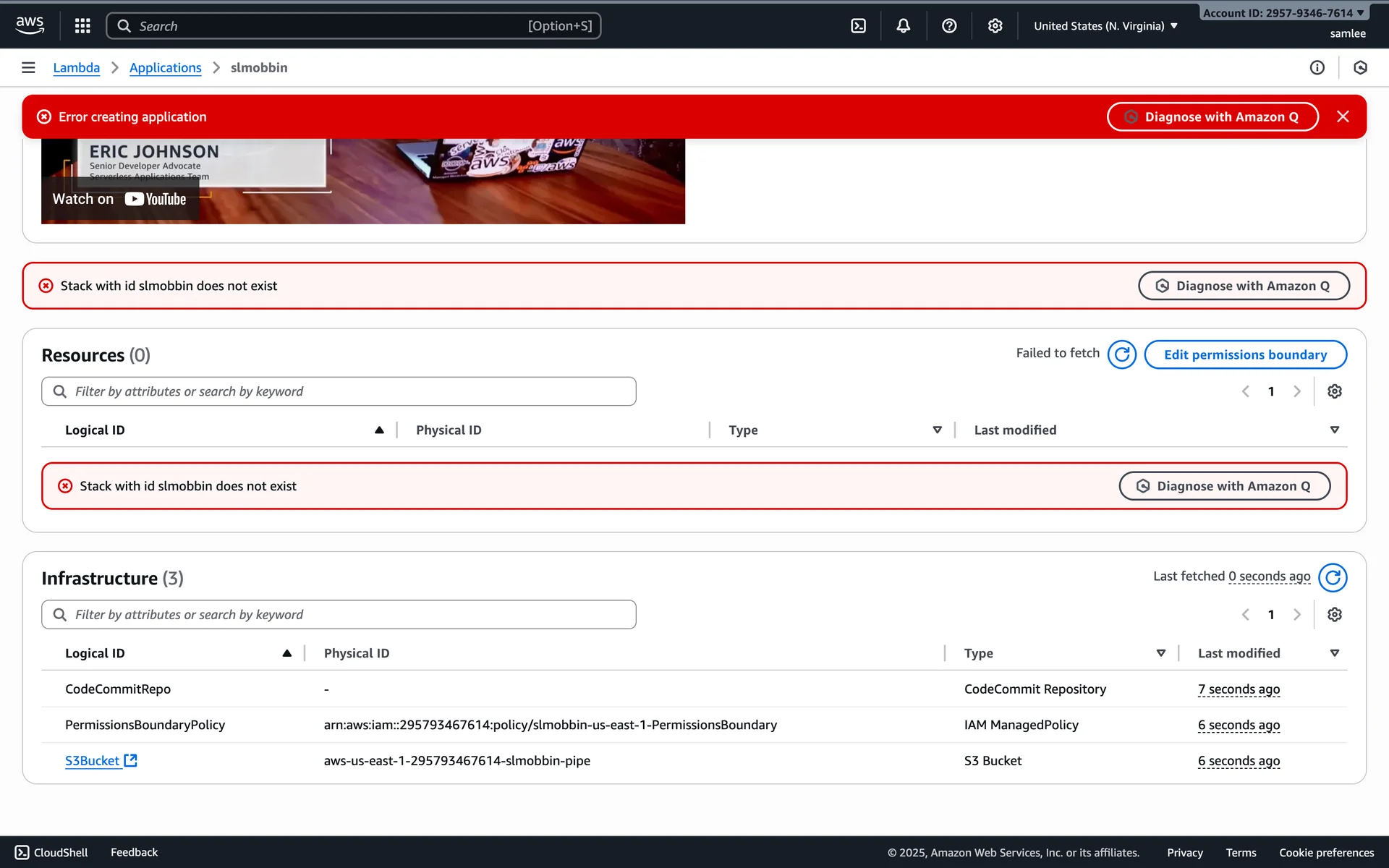
Task: Open the notifications bell
Action: click(903, 26)
